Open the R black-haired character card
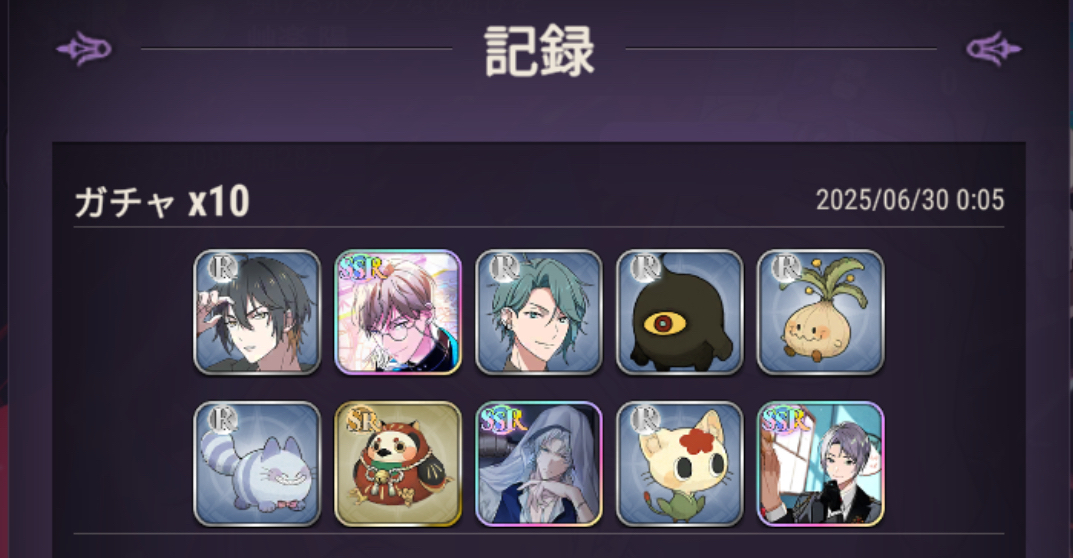This screenshot has height=558, width=1073. 257,312
